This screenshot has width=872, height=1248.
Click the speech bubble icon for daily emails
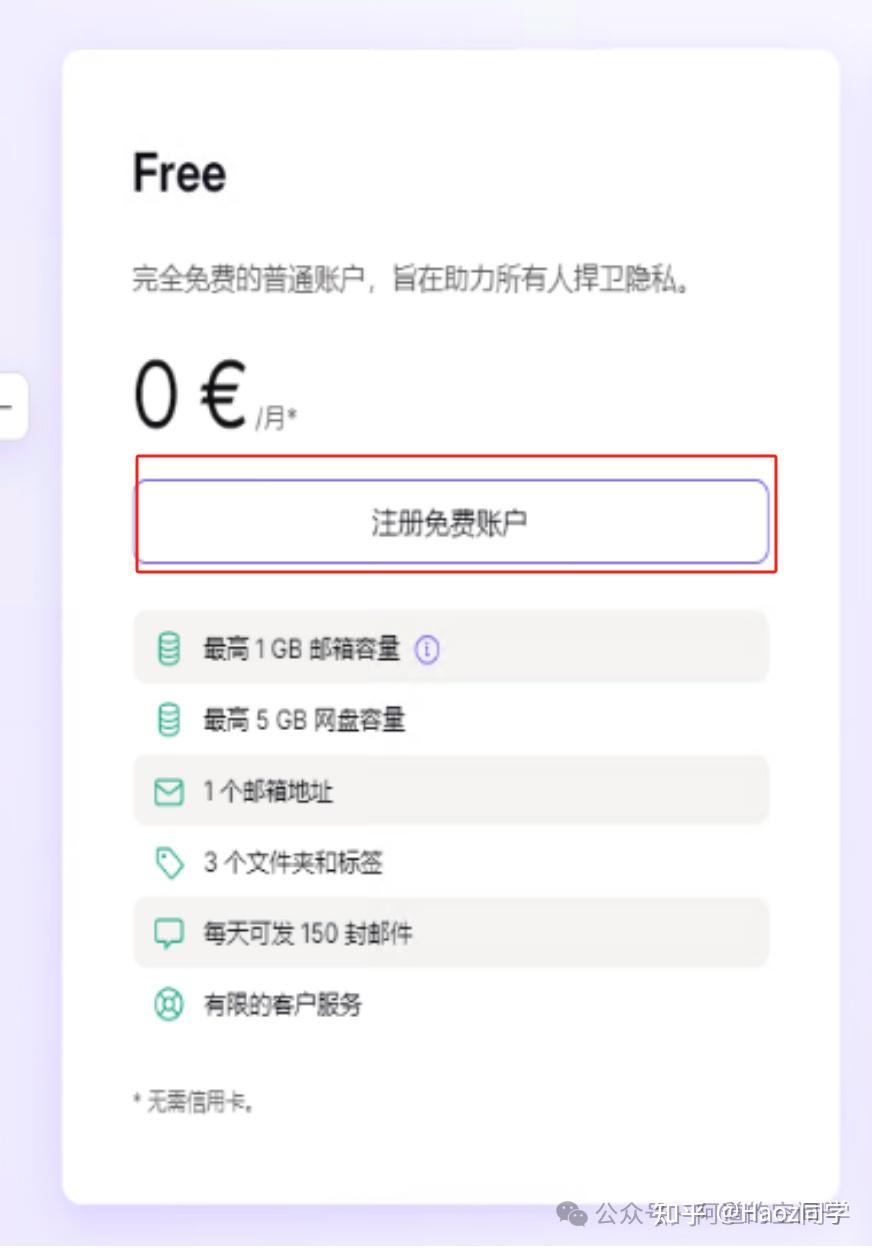tap(169, 934)
